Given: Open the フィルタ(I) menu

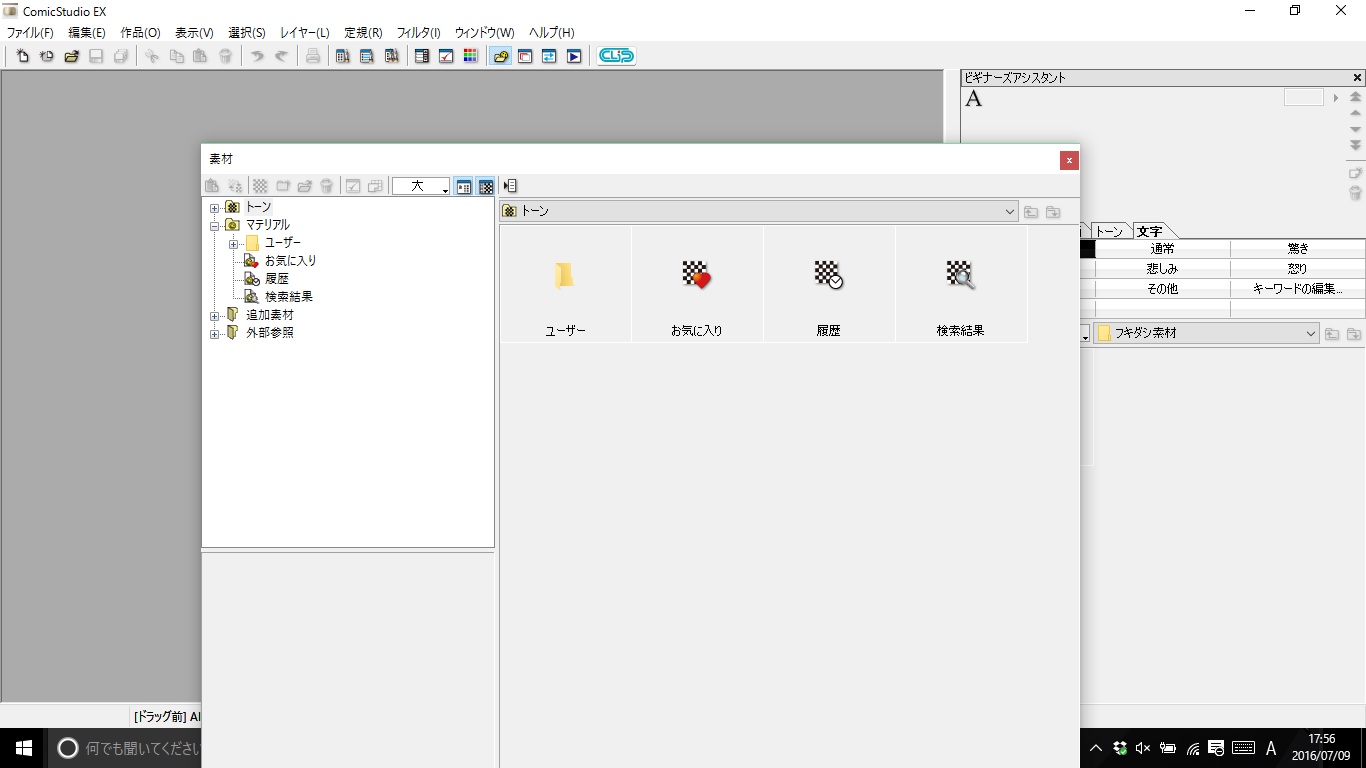Looking at the screenshot, I should click(418, 33).
